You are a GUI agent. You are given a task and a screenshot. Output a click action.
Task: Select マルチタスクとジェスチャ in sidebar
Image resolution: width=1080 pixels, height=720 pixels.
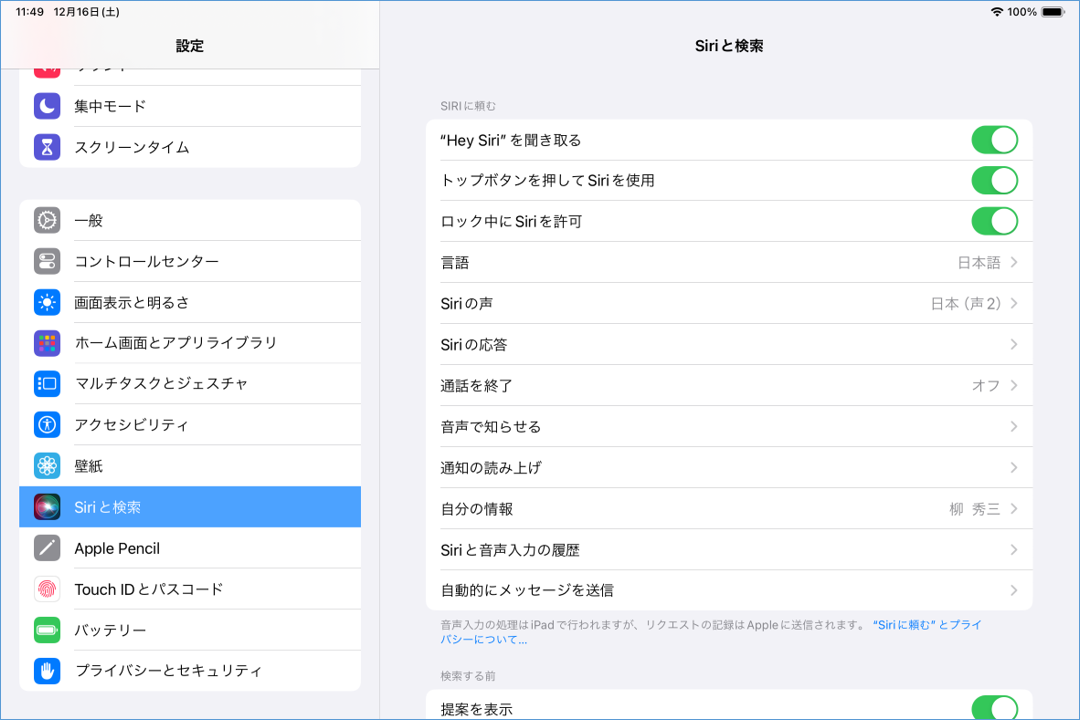(x=190, y=384)
